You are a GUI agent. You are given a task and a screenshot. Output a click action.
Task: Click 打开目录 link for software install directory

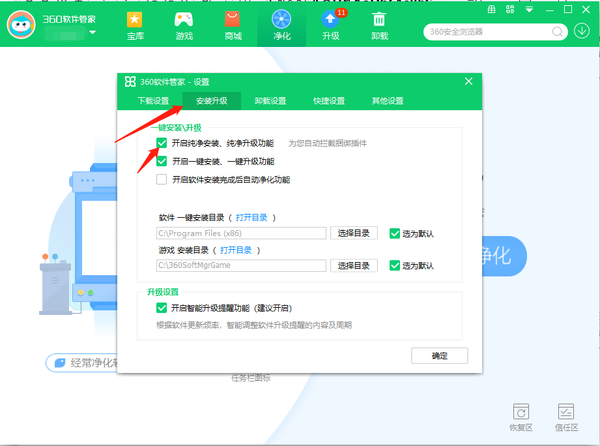(x=253, y=217)
